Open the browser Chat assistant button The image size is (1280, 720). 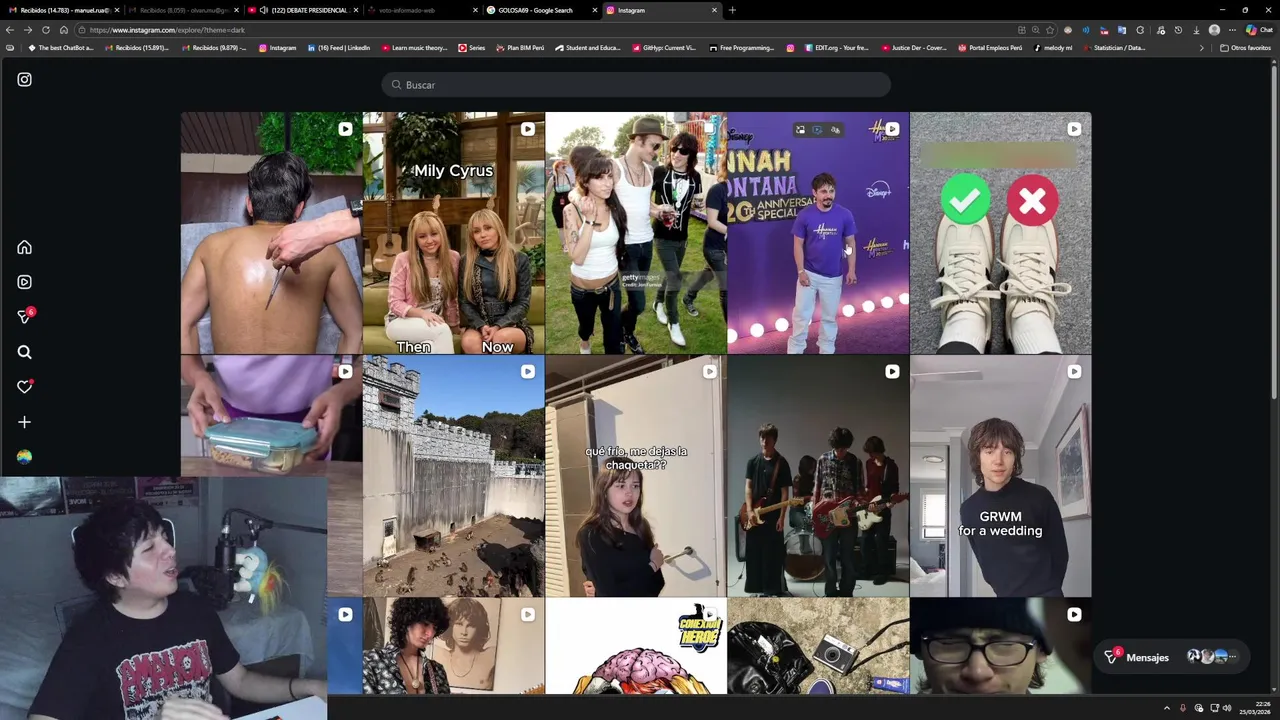[x=1258, y=30]
